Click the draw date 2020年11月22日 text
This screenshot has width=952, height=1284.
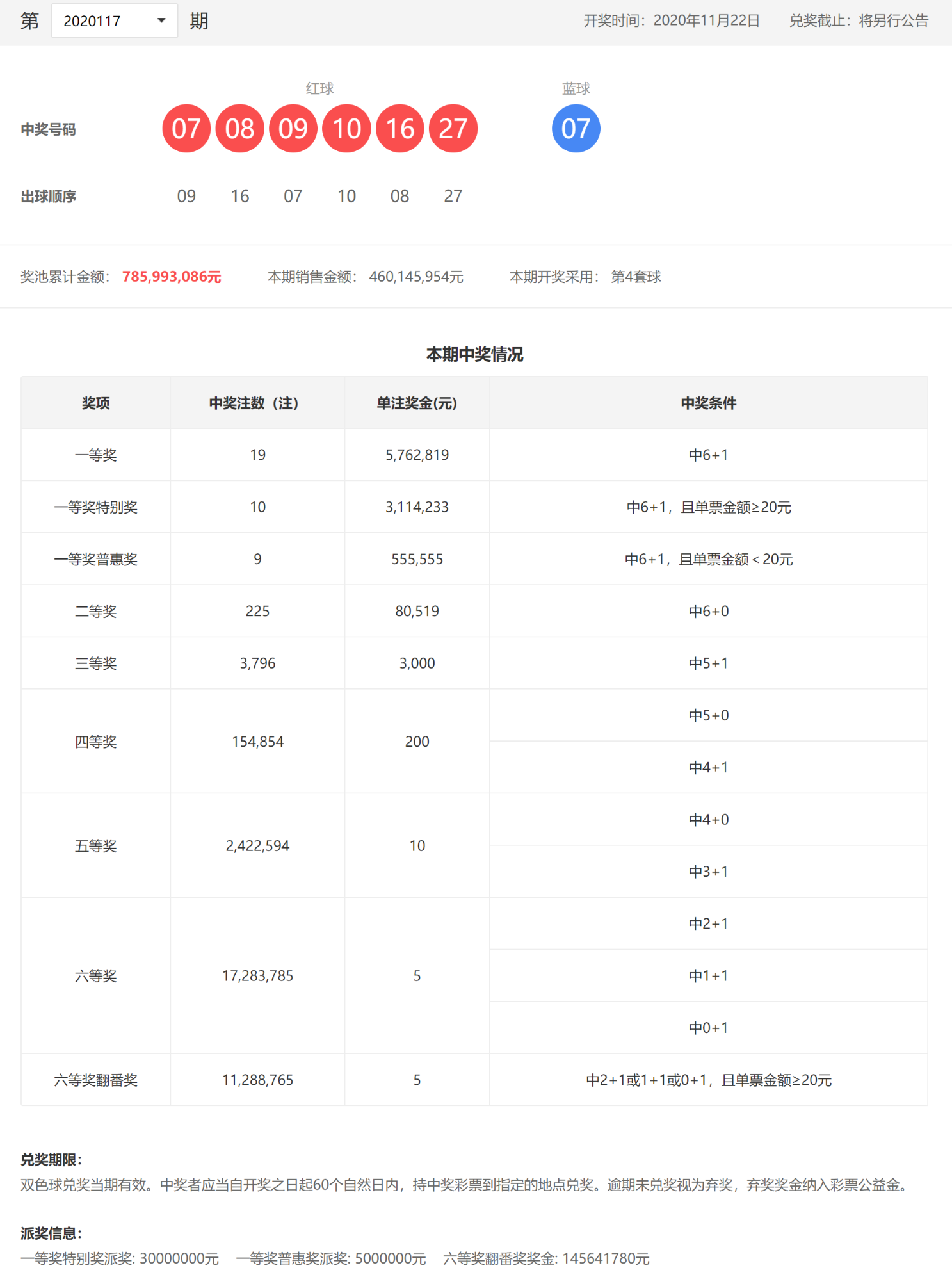tap(706, 21)
